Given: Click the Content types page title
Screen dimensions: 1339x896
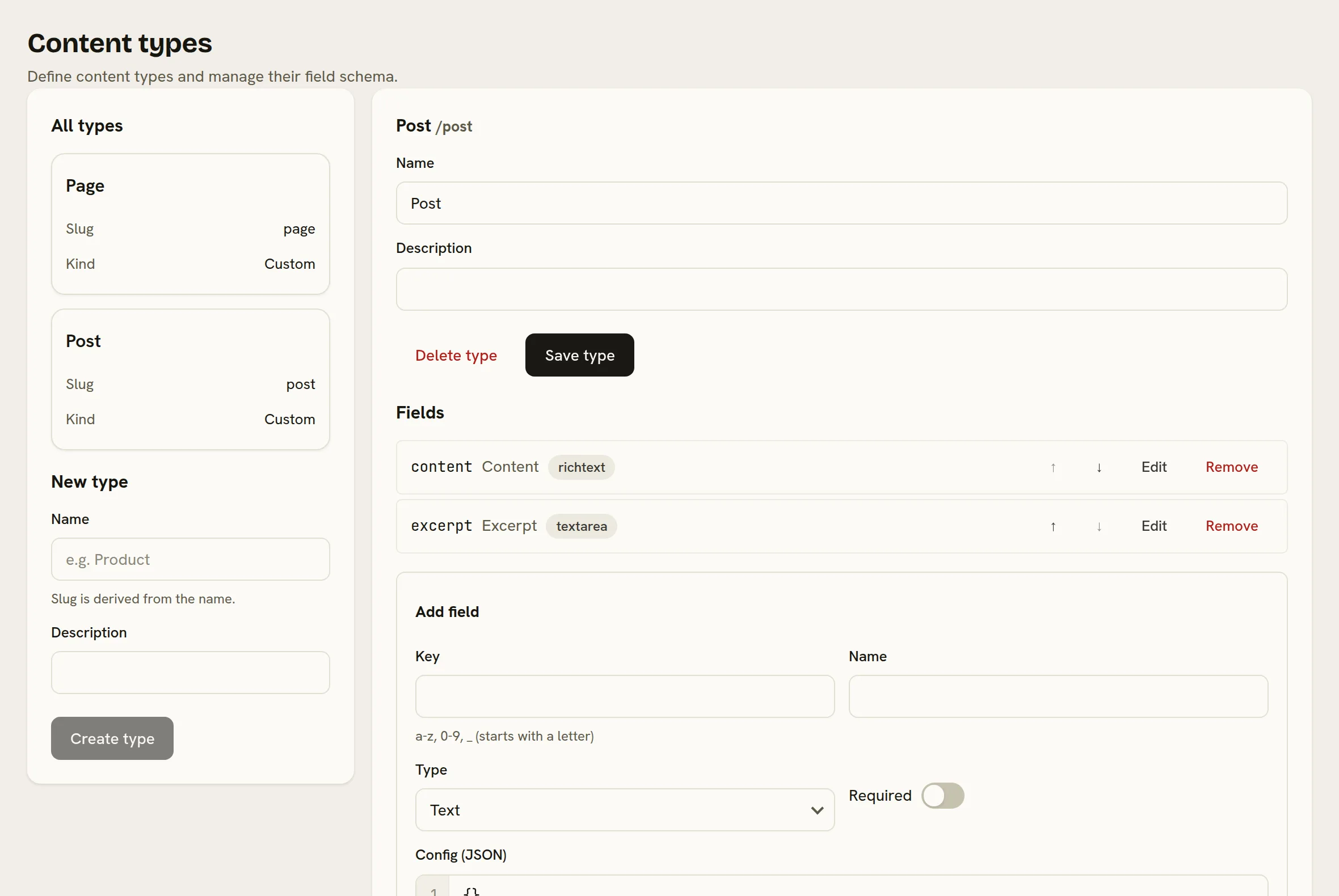Looking at the screenshot, I should tap(120, 44).
